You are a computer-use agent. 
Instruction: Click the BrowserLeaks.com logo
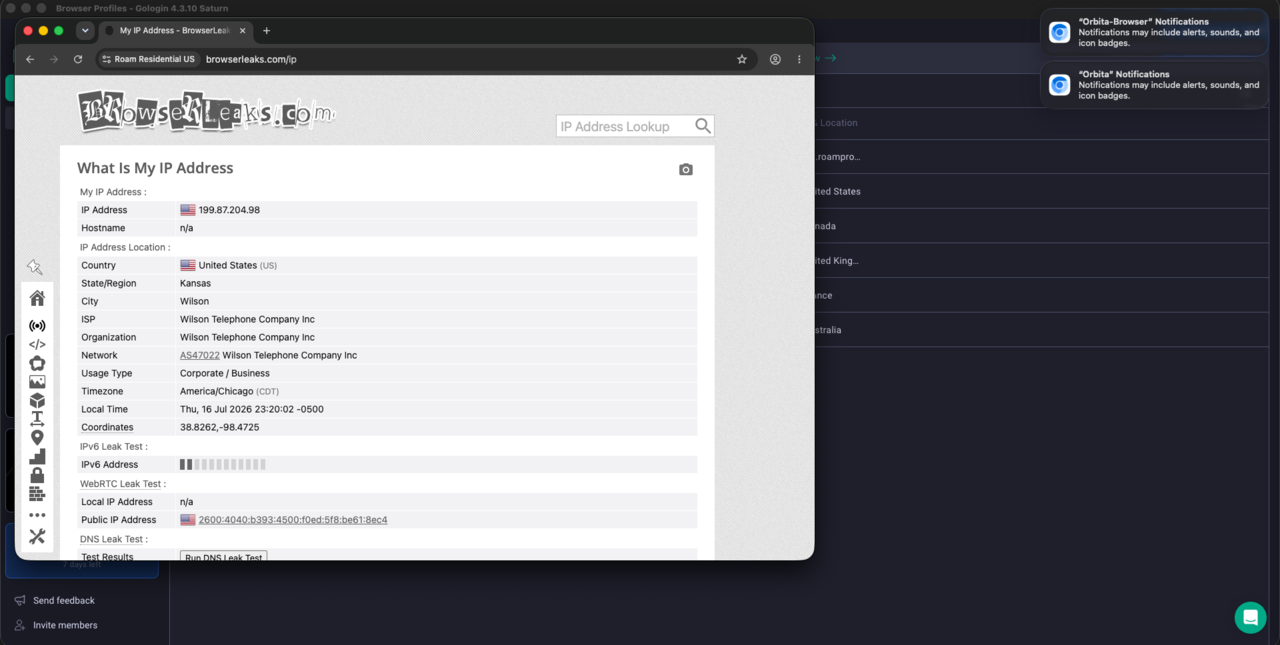click(206, 111)
